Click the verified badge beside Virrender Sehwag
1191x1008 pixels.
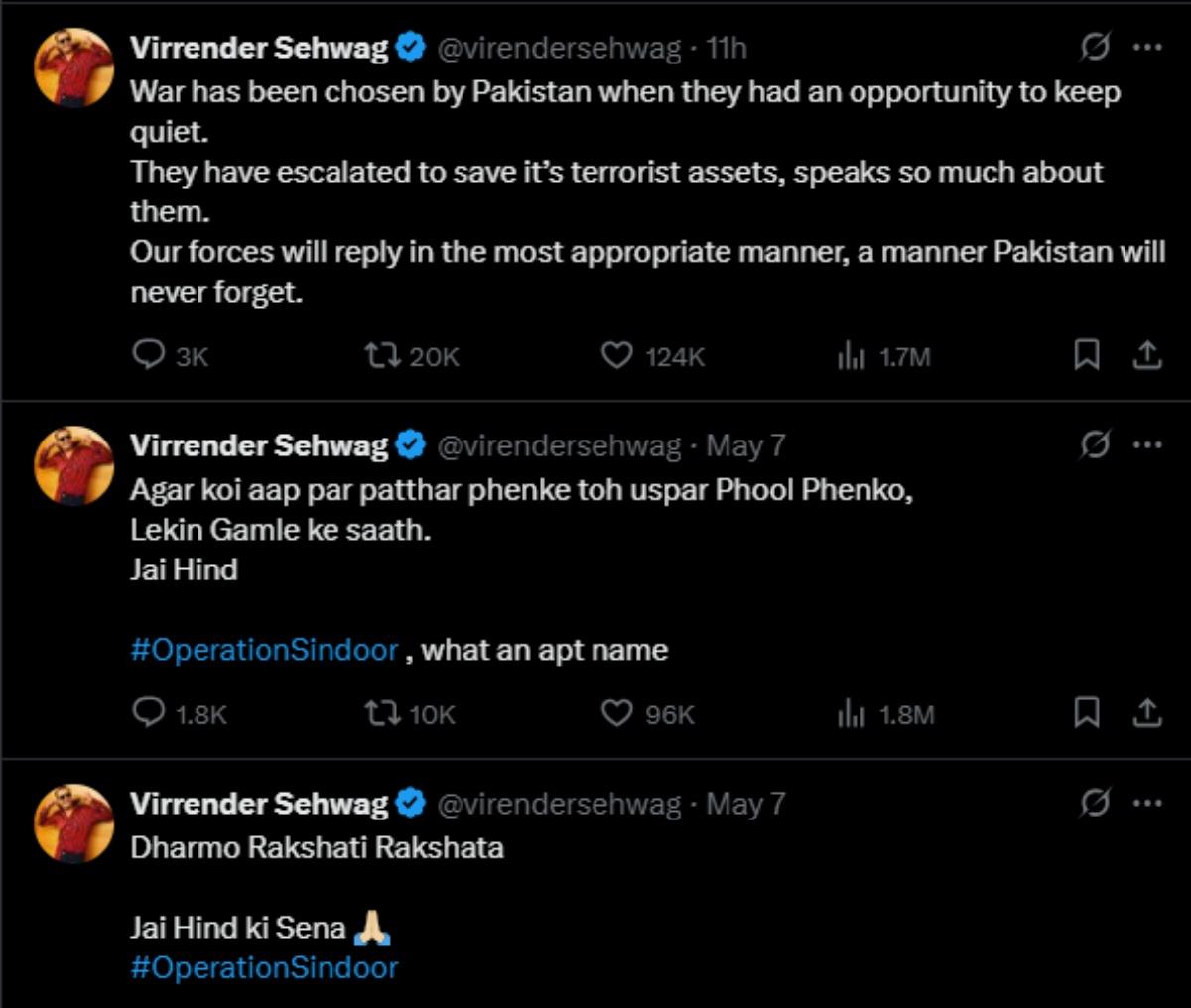[407, 45]
